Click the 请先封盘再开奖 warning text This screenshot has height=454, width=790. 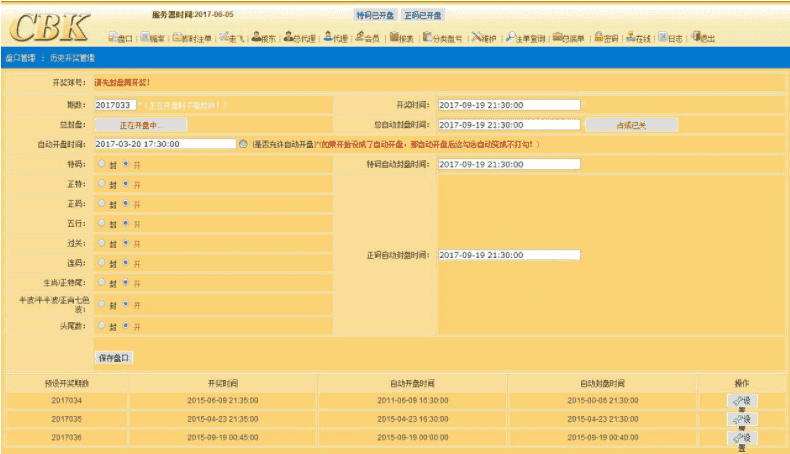pyautogui.click(x=122, y=83)
